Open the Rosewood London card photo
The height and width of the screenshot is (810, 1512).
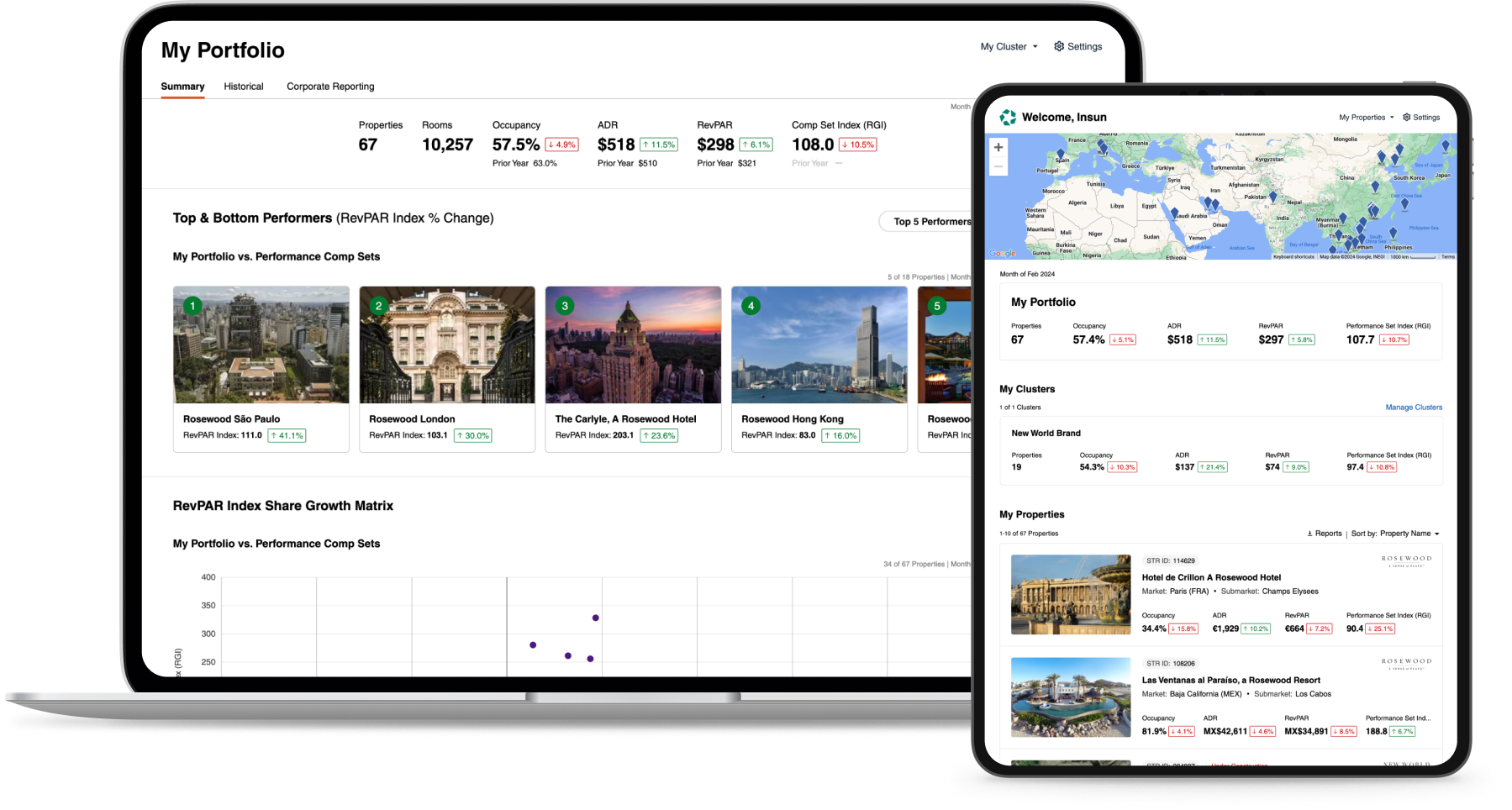coord(447,345)
